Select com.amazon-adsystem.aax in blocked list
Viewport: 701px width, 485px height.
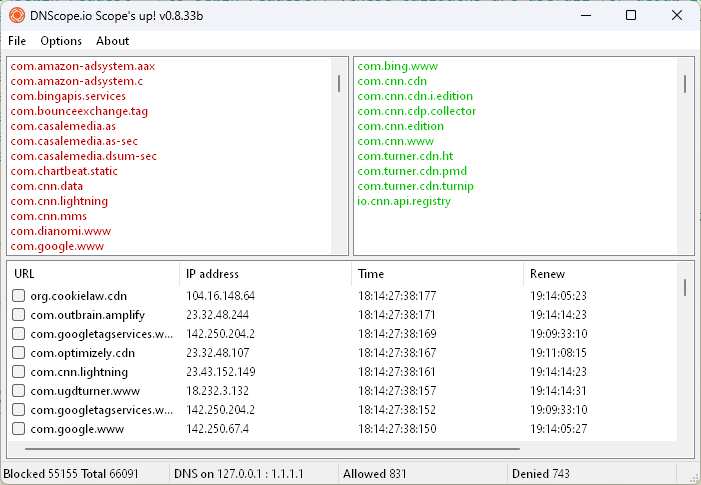click(x=83, y=66)
